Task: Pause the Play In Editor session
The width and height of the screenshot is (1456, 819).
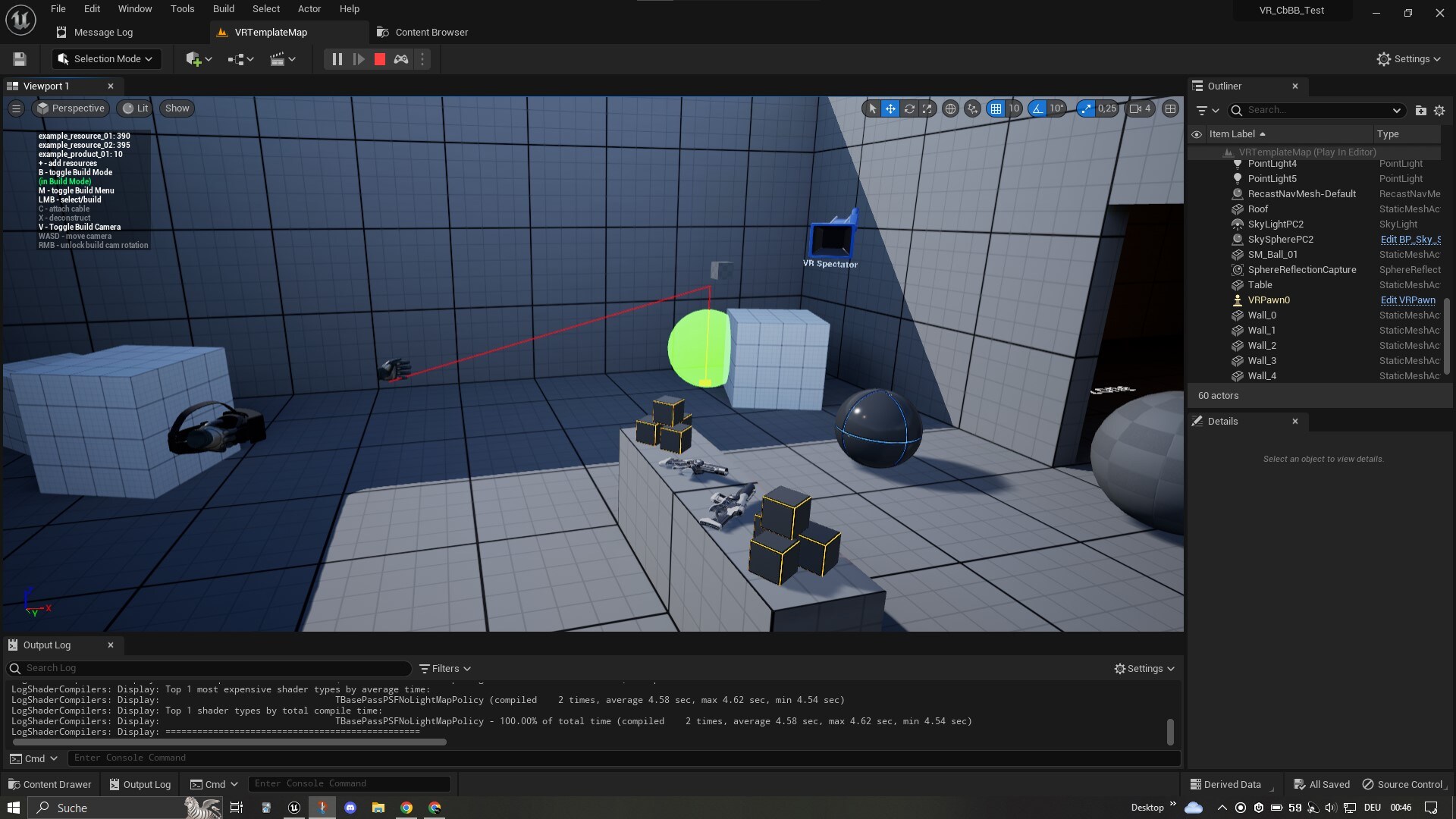Action: coord(337,58)
